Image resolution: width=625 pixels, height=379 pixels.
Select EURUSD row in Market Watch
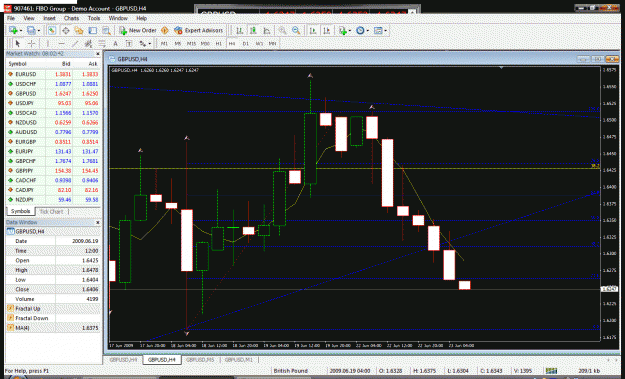53,74
